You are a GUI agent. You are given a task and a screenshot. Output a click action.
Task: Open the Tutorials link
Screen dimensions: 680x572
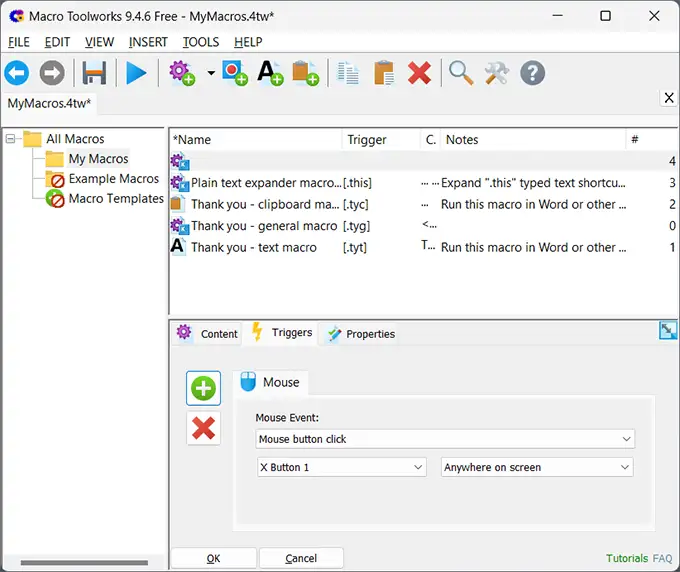(627, 558)
